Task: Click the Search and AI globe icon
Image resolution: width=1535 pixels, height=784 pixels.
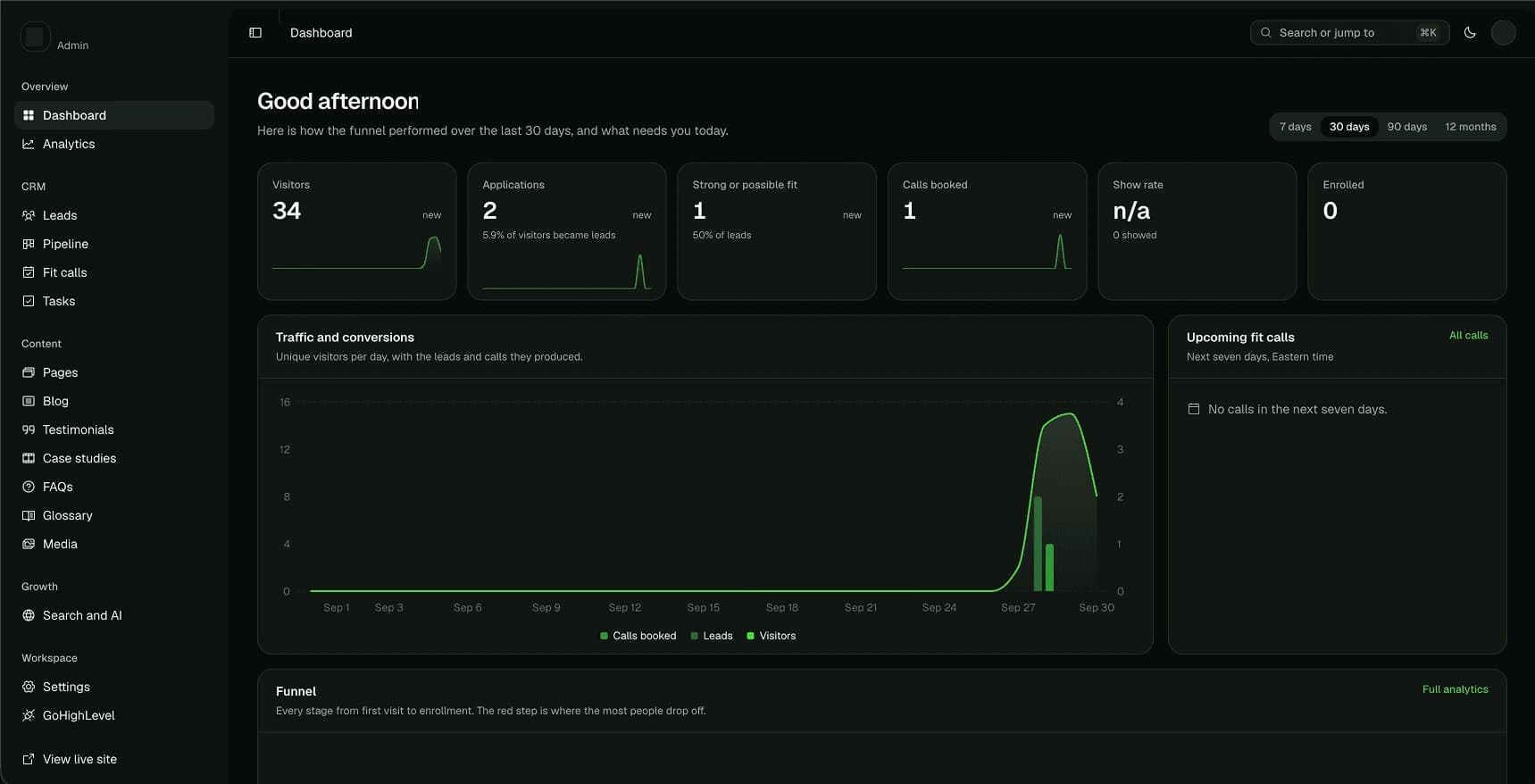Action: click(29, 615)
